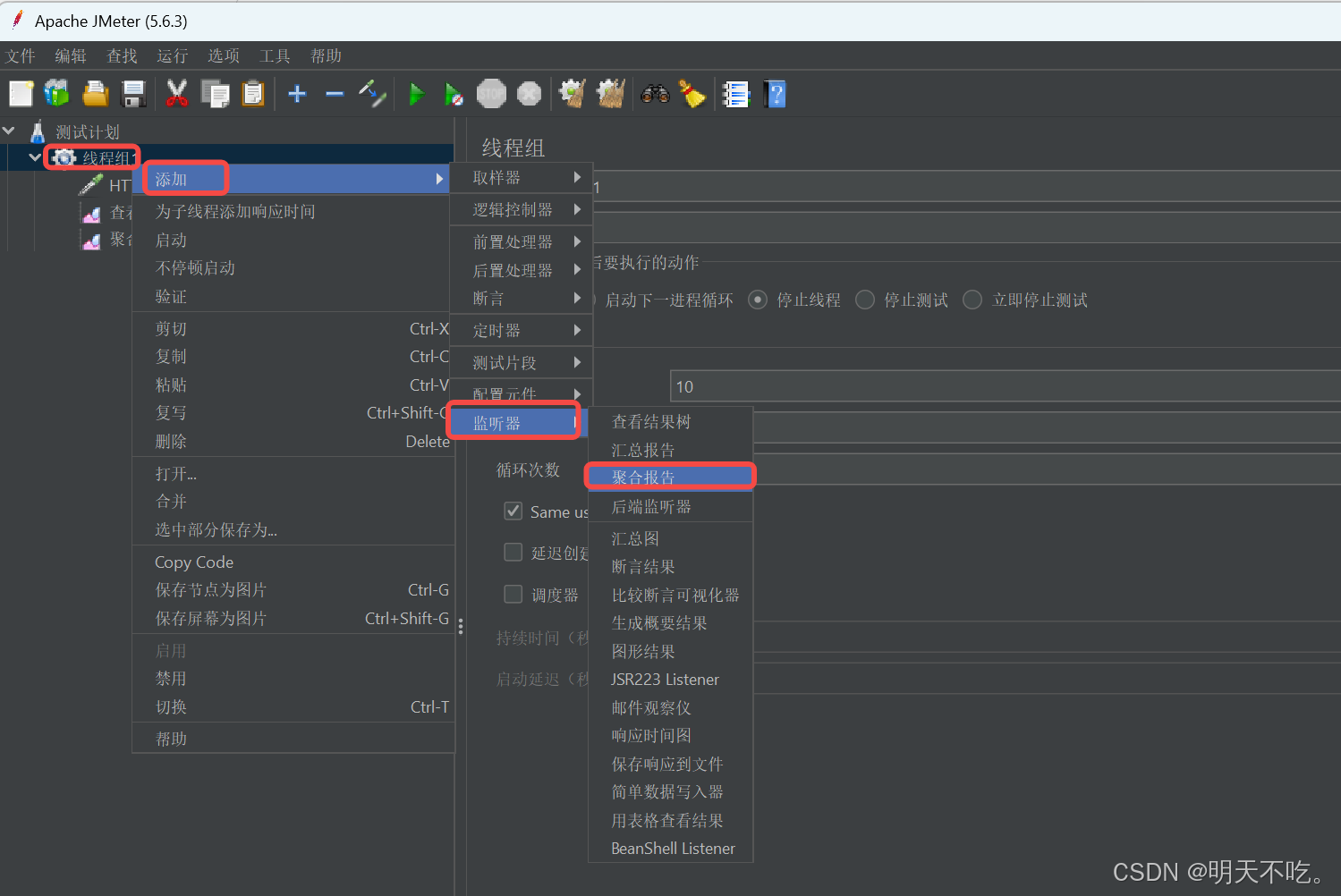Click the Clear results broom icon
Viewport: 1341px width, 896px height.
point(573,93)
